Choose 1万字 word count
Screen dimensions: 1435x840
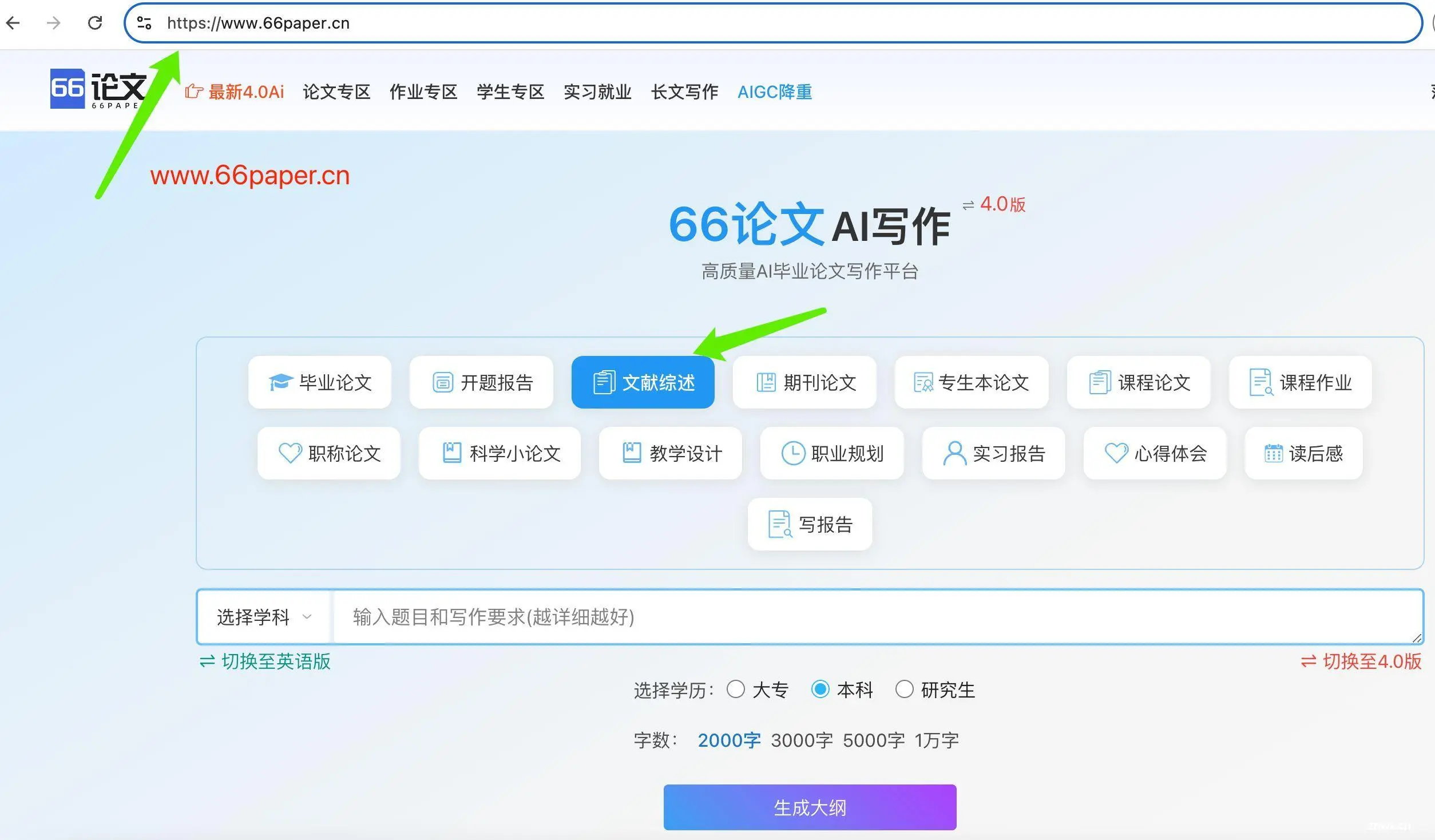coord(937,740)
